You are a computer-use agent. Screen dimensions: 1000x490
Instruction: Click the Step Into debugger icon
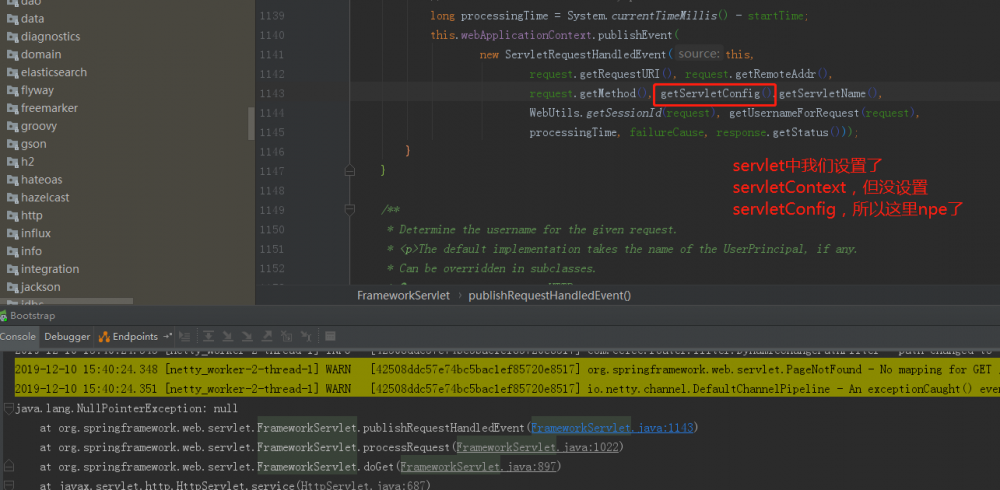point(228,336)
